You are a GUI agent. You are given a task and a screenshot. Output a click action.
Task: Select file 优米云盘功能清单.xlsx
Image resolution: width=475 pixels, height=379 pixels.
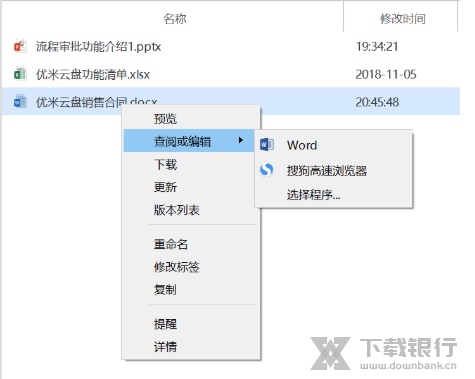[93, 74]
